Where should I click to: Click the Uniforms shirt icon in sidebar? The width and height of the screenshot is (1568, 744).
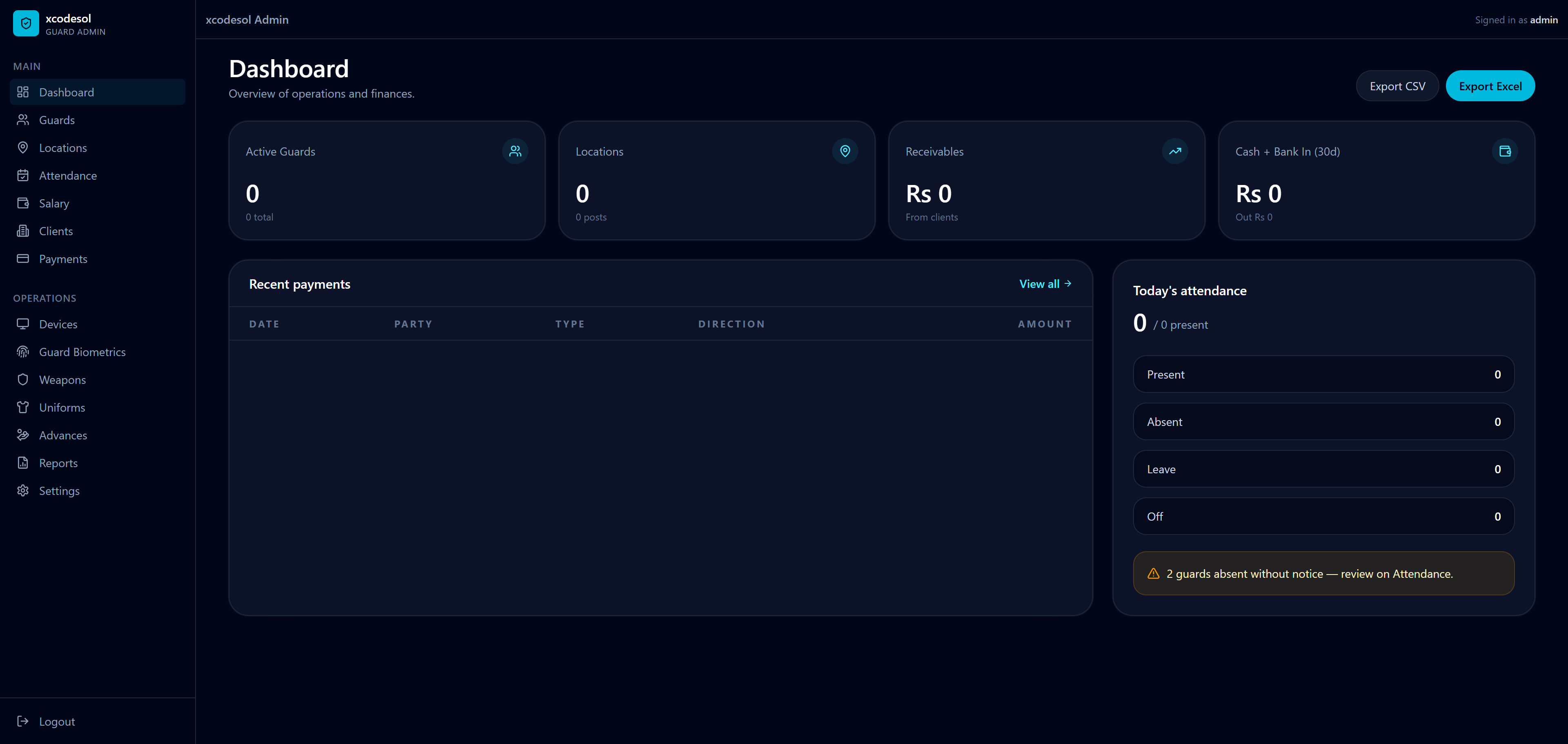coord(23,407)
